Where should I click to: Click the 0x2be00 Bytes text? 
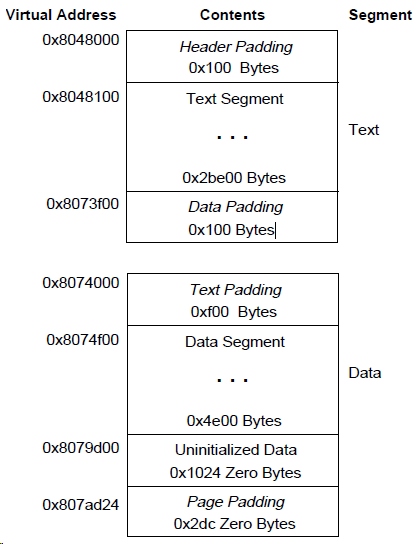coord(234,178)
